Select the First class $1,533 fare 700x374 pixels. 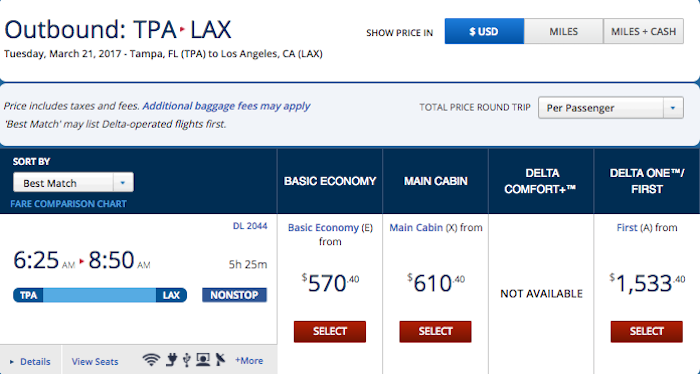646,332
